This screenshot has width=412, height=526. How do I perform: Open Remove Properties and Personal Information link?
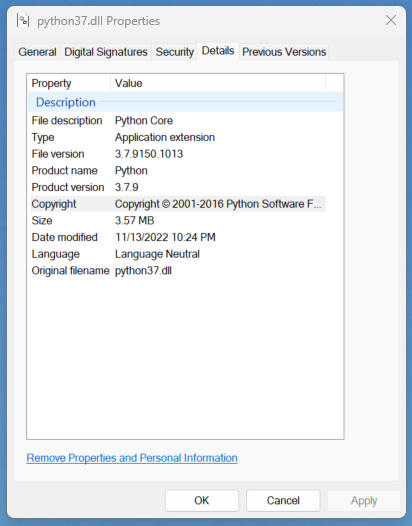point(132,458)
